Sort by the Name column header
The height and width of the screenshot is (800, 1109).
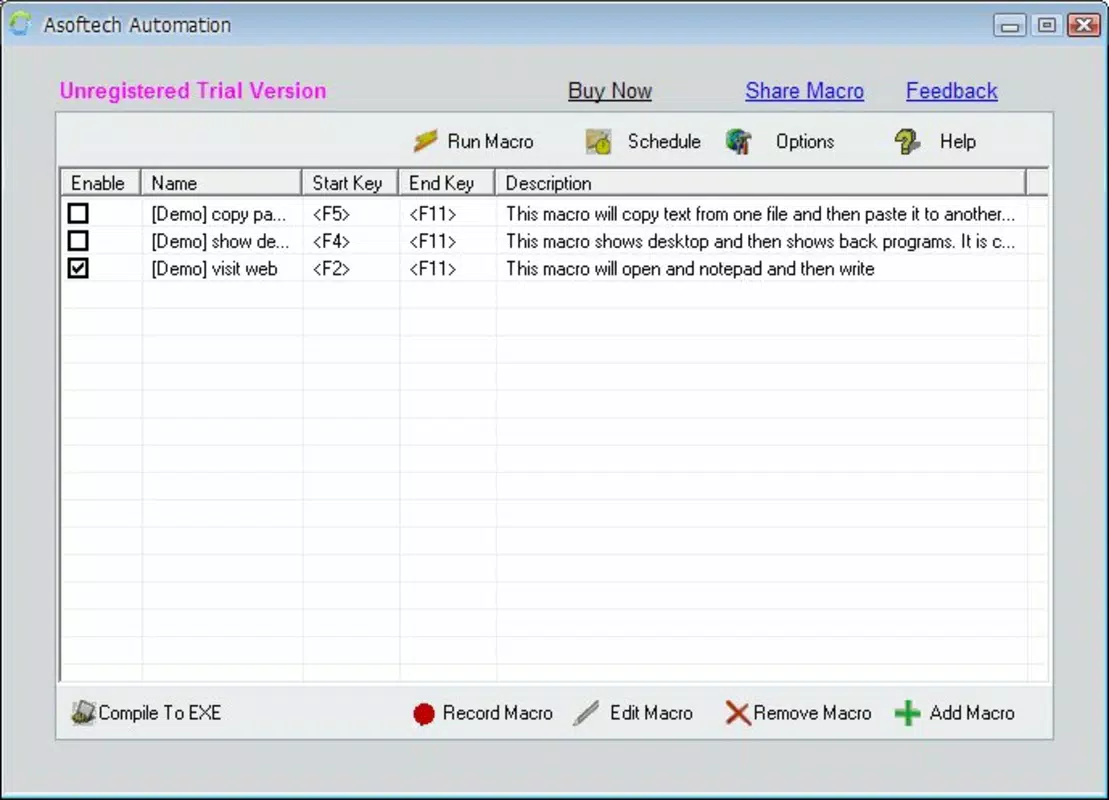tap(221, 183)
